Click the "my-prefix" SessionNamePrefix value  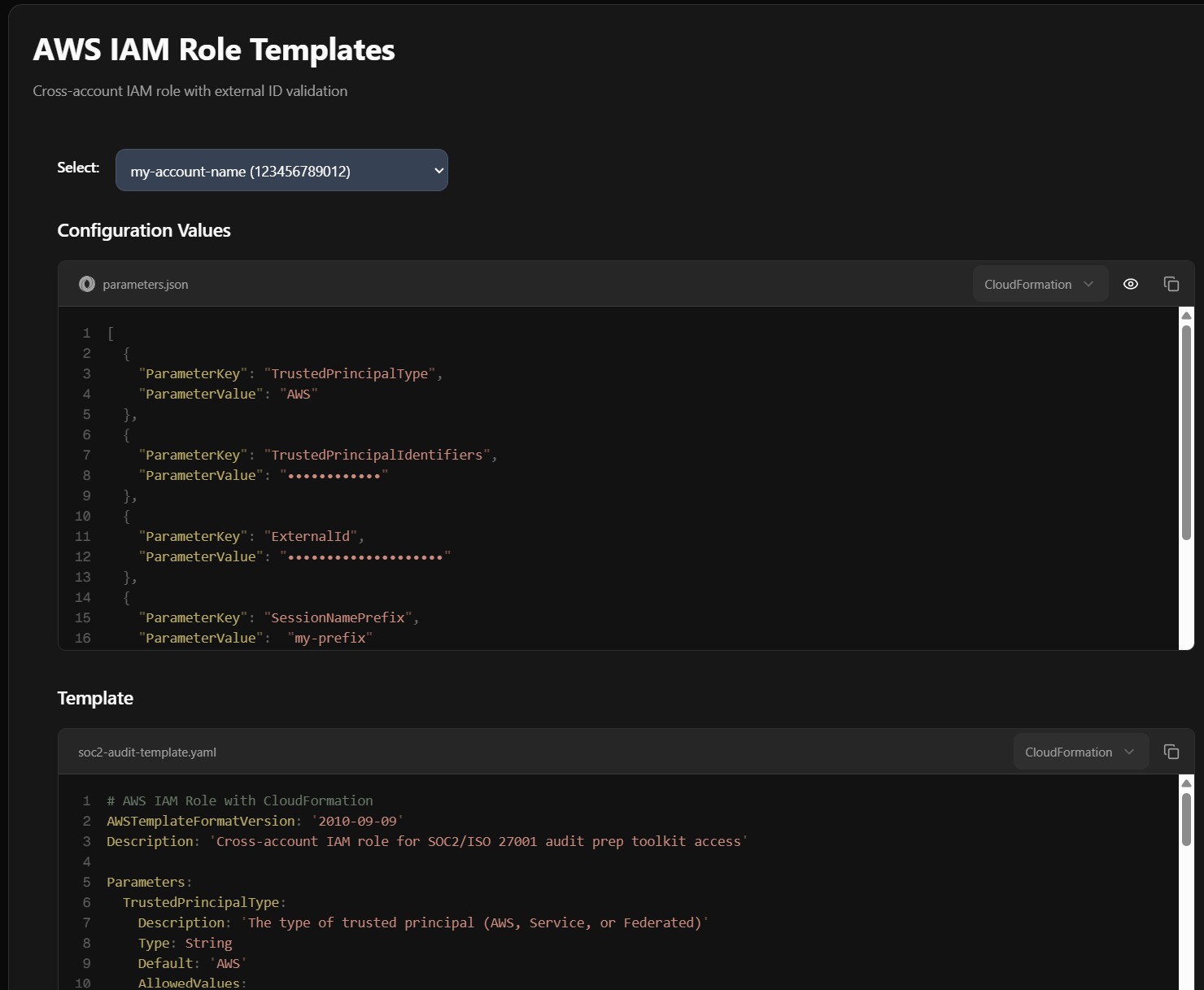click(x=329, y=639)
